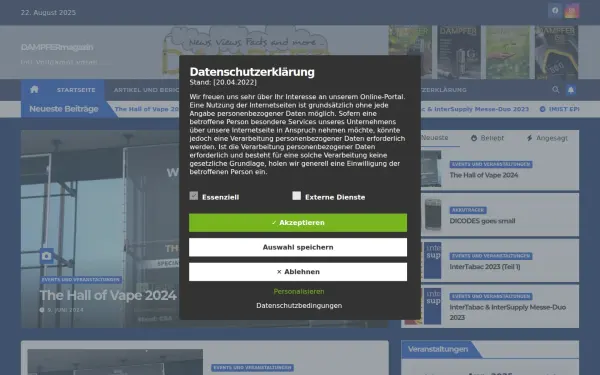Viewport: 600px width, 375px height.
Task: Open the Datenschutzbedingungen link
Action: [x=299, y=306]
